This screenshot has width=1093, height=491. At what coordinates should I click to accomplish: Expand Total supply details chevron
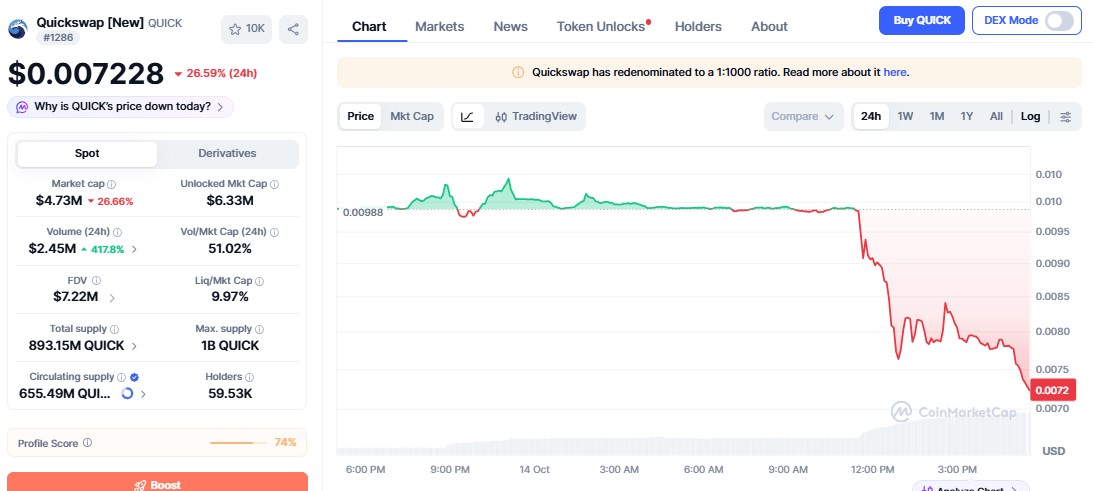(x=135, y=346)
